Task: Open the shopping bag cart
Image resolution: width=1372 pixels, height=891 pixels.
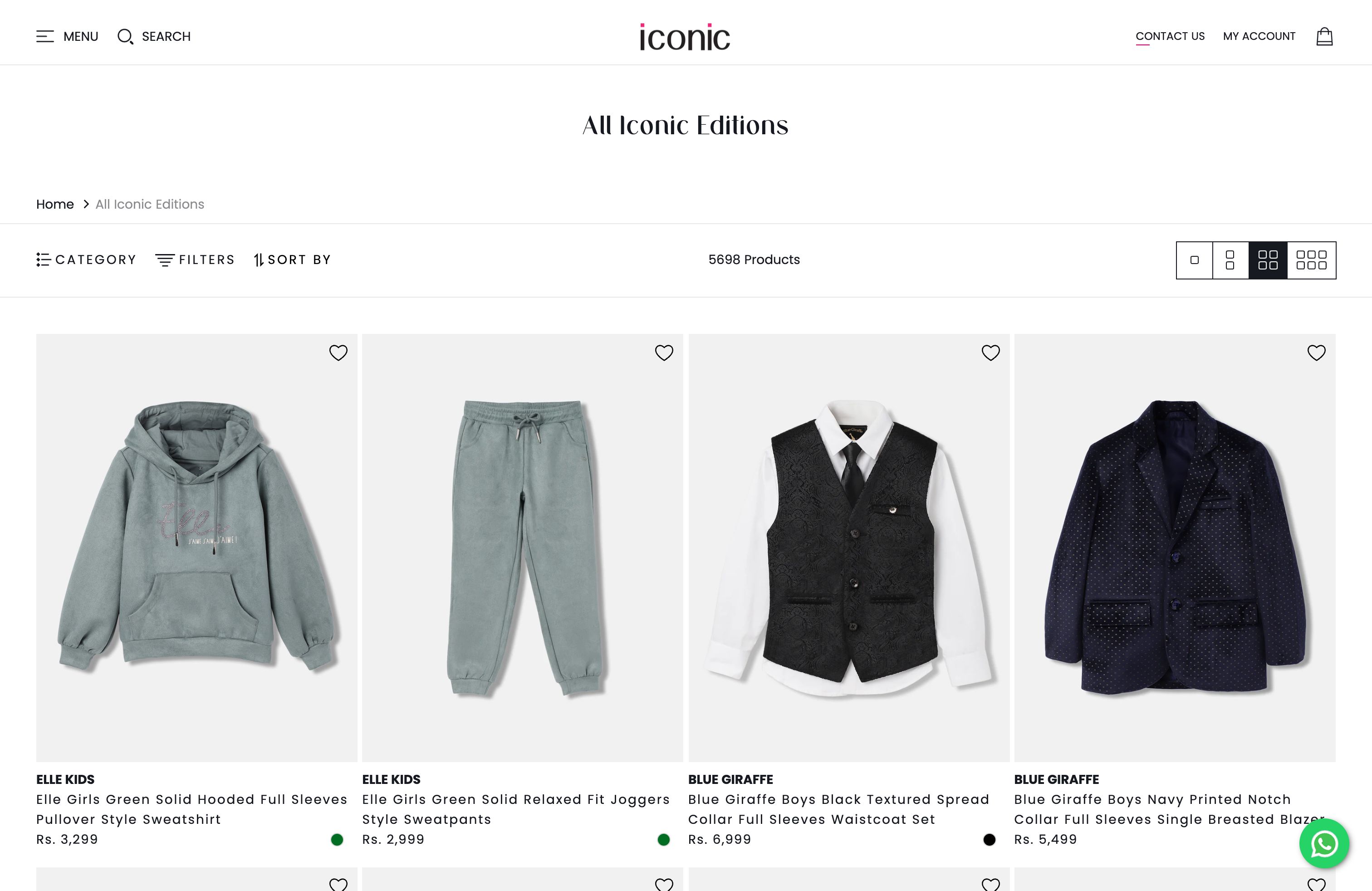Action: click(x=1324, y=36)
